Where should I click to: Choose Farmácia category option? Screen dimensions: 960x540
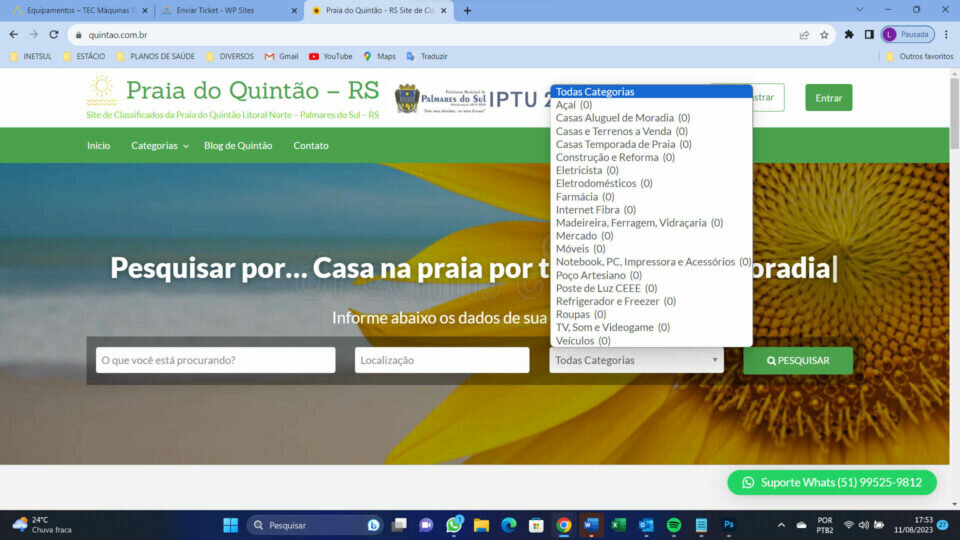(x=651, y=197)
